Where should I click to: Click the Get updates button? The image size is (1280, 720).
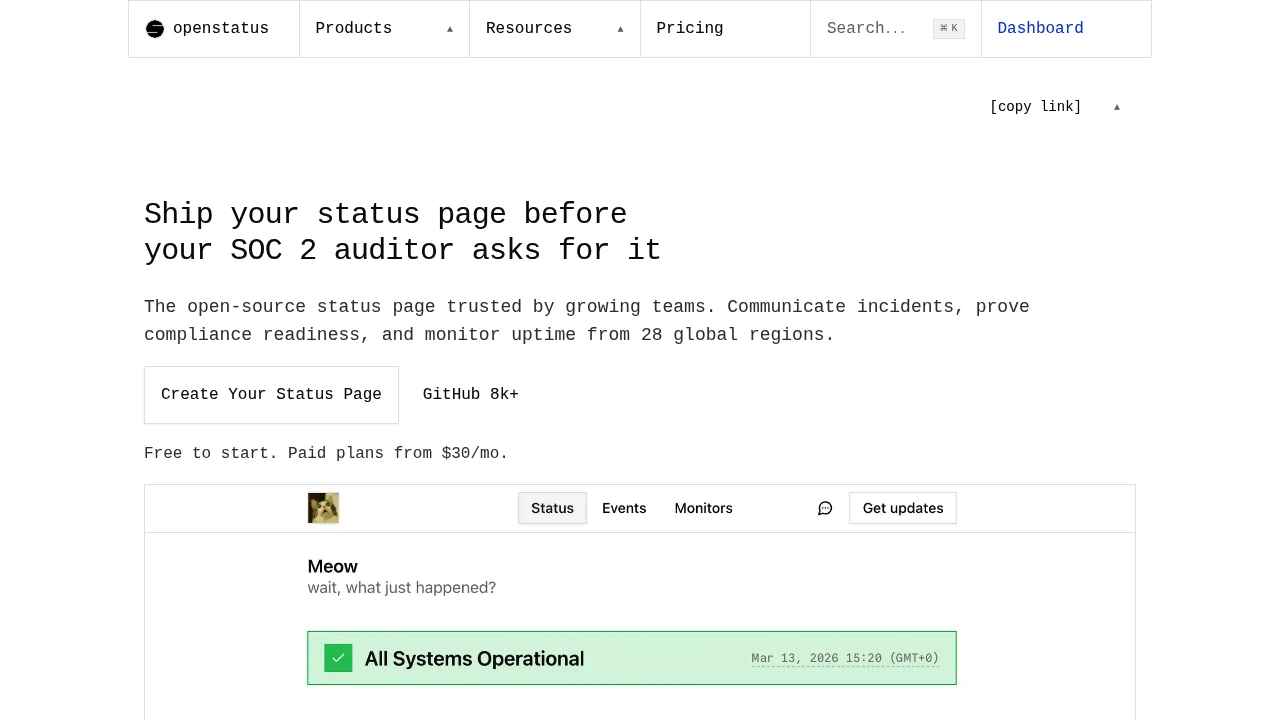903,508
